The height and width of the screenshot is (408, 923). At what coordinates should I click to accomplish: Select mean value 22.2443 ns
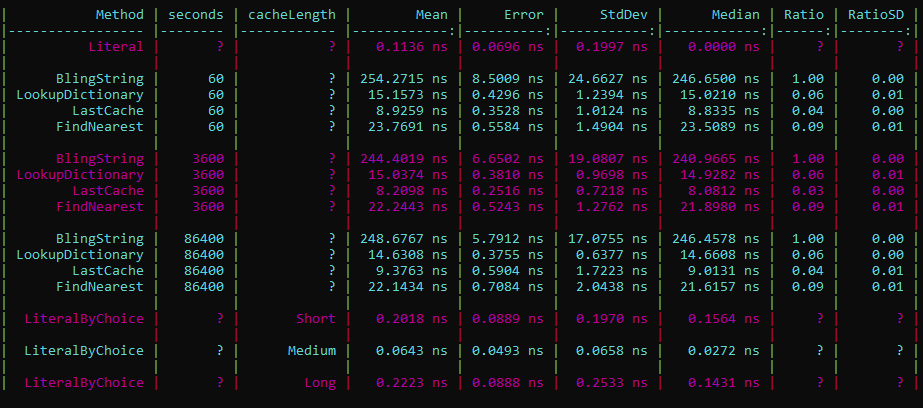(x=408, y=206)
